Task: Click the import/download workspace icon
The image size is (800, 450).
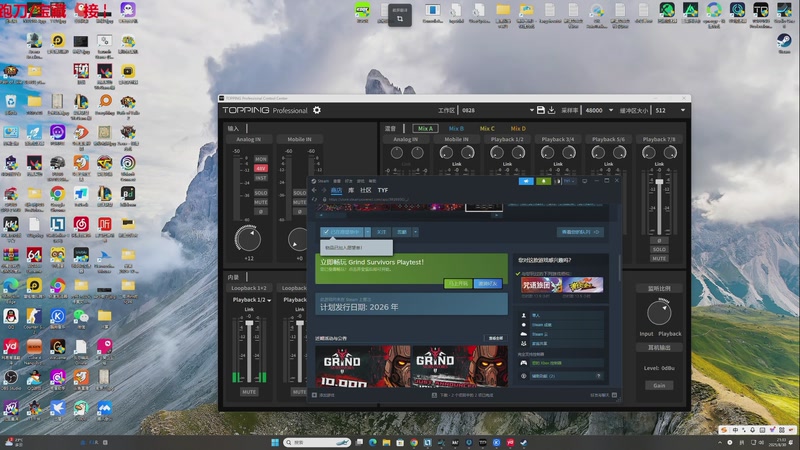Action: click(552, 110)
